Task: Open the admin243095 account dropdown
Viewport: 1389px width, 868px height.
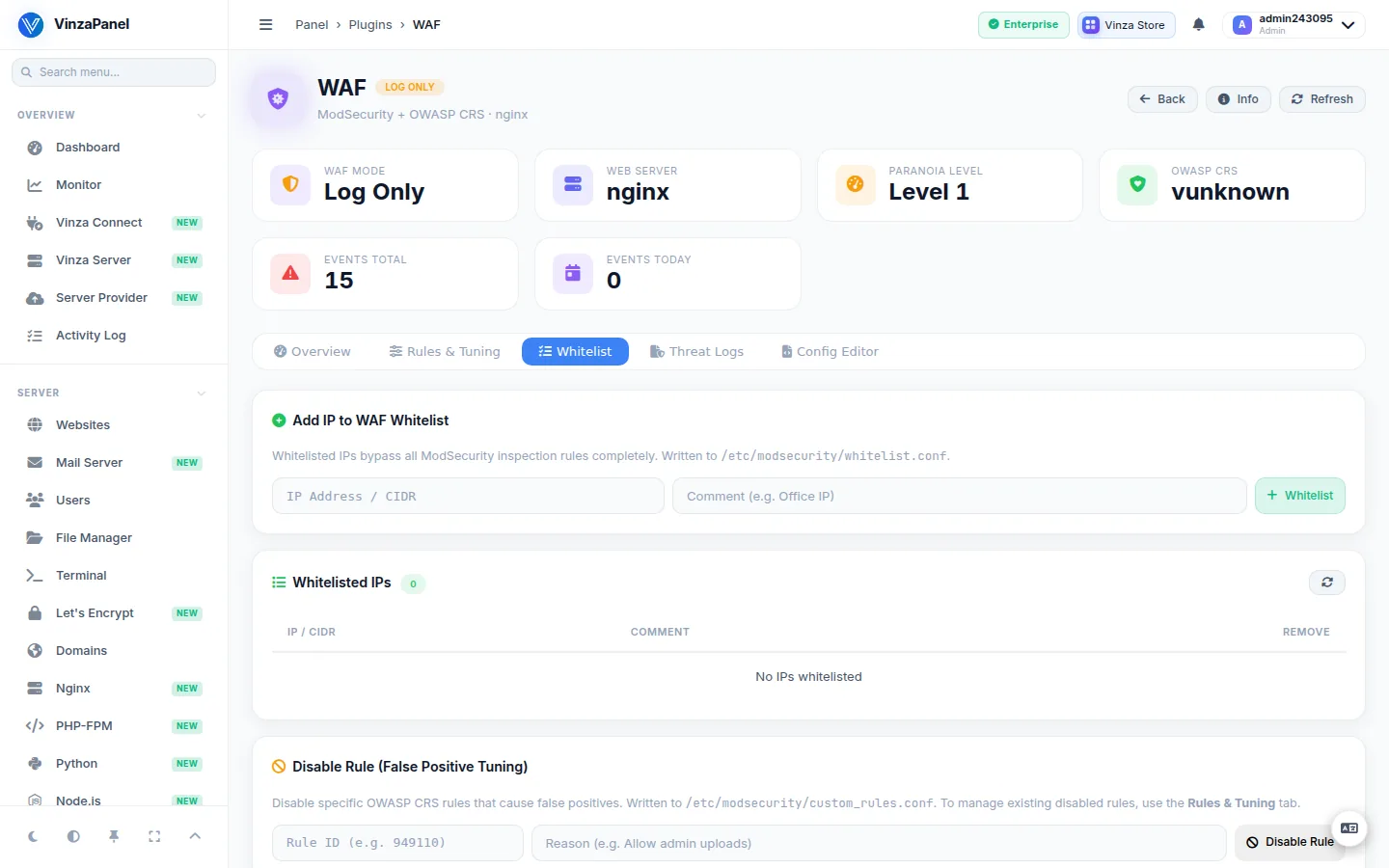Action: pyautogui.click(x=1294, y=25)
